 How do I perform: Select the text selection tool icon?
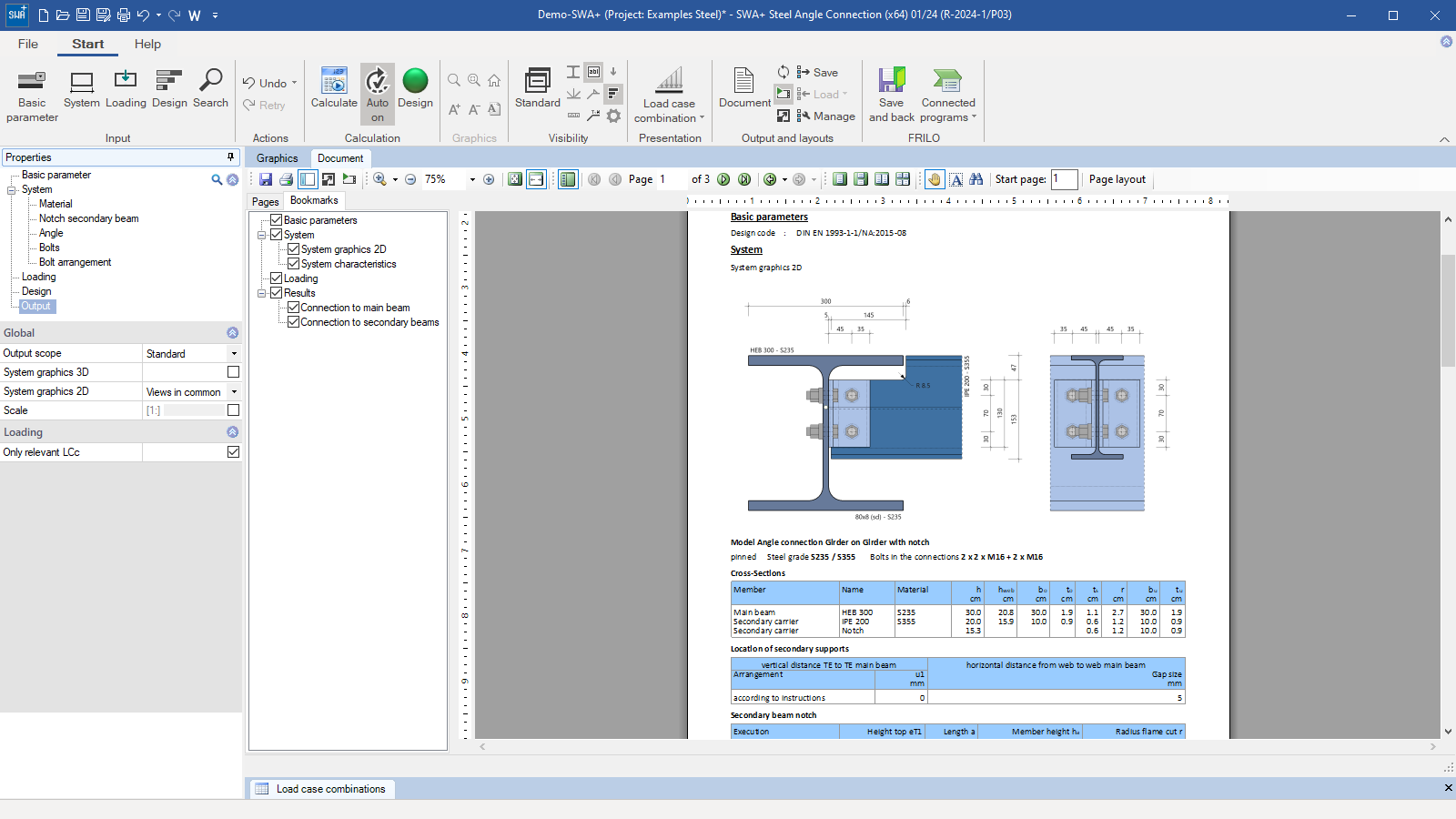(956, 179)
